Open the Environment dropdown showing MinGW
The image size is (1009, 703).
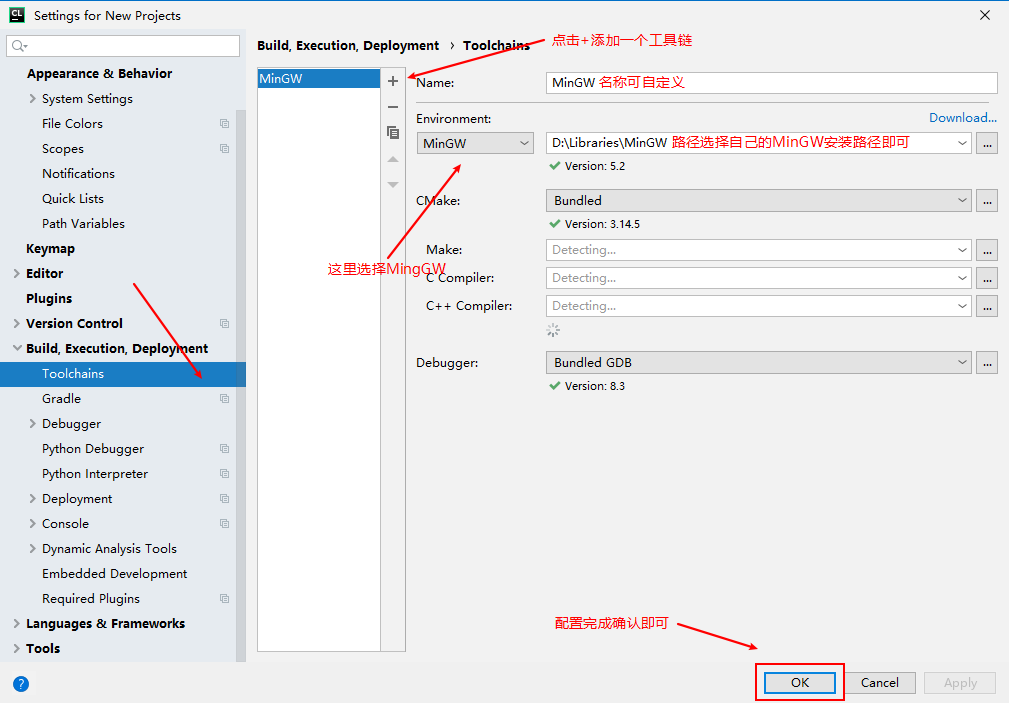475,143
